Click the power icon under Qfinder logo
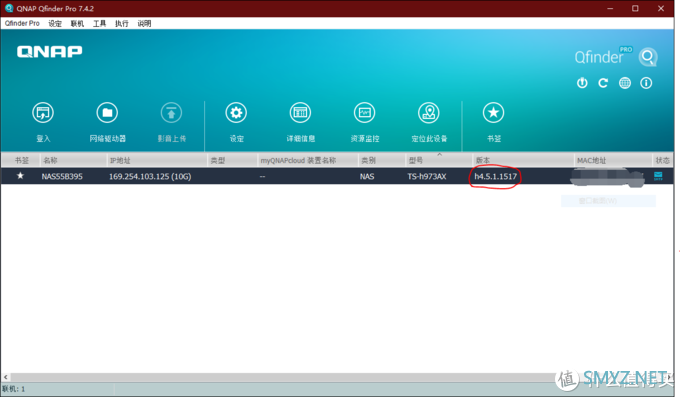The image size is (680, 397). pyautogui.click(x=582, y=83)
